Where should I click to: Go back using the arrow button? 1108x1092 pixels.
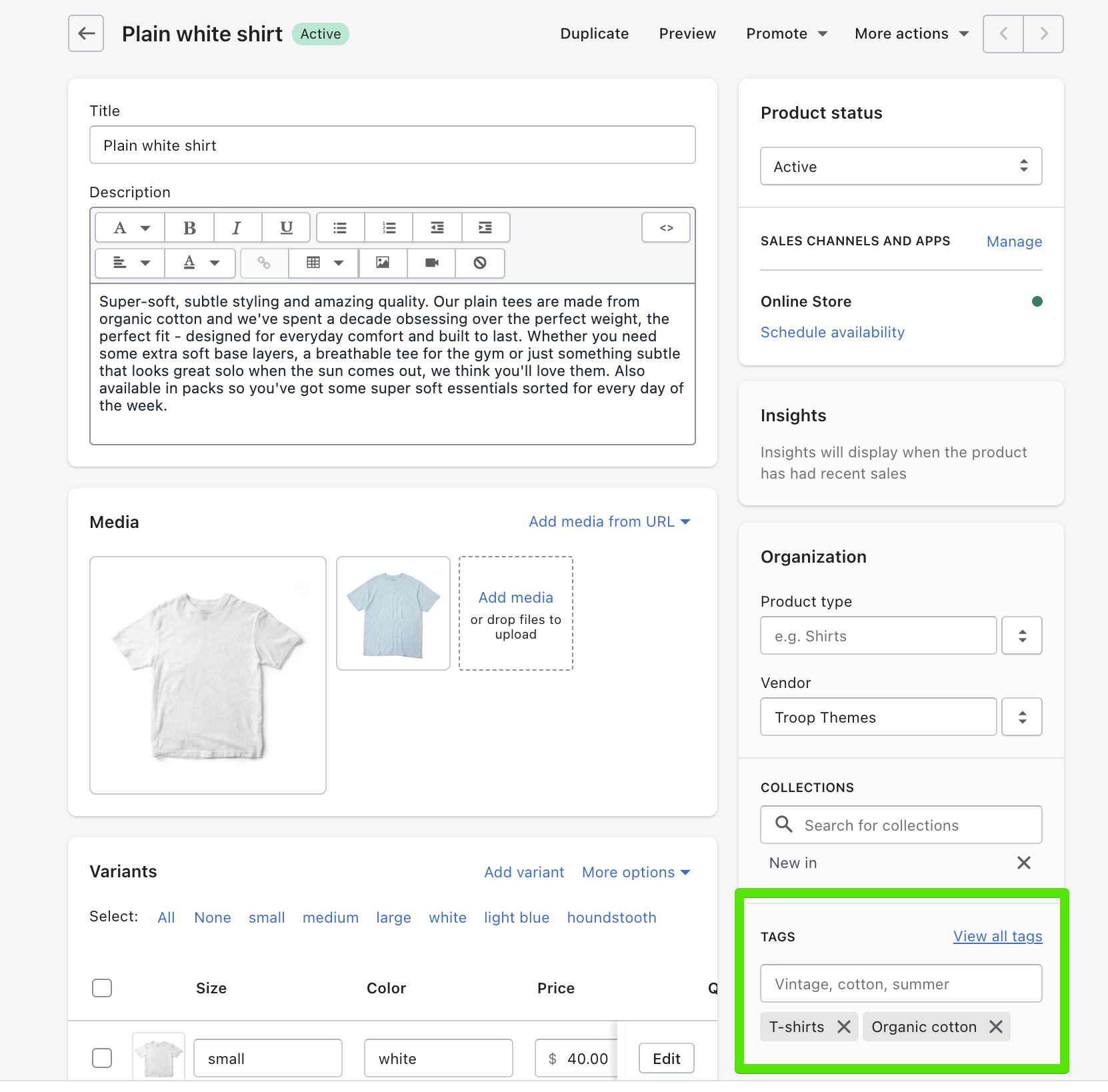pyautogui.click(x=86, y=33)
